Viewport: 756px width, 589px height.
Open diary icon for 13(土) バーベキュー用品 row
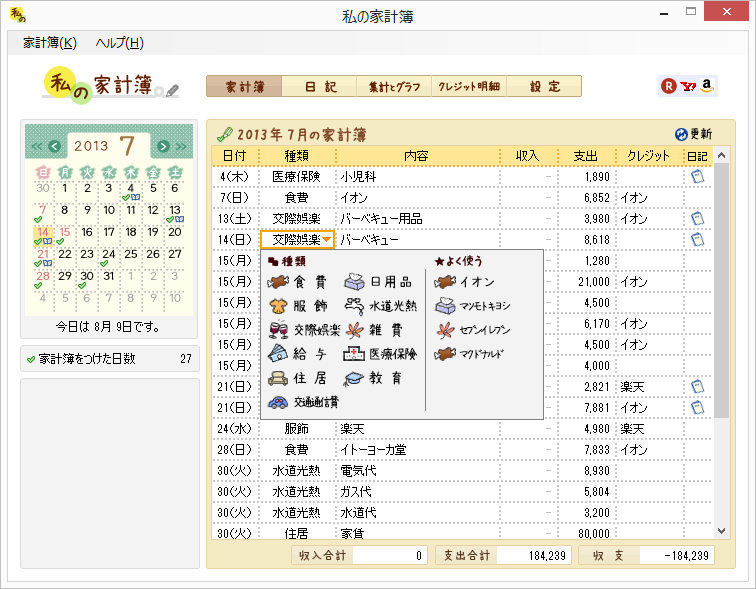697,219
